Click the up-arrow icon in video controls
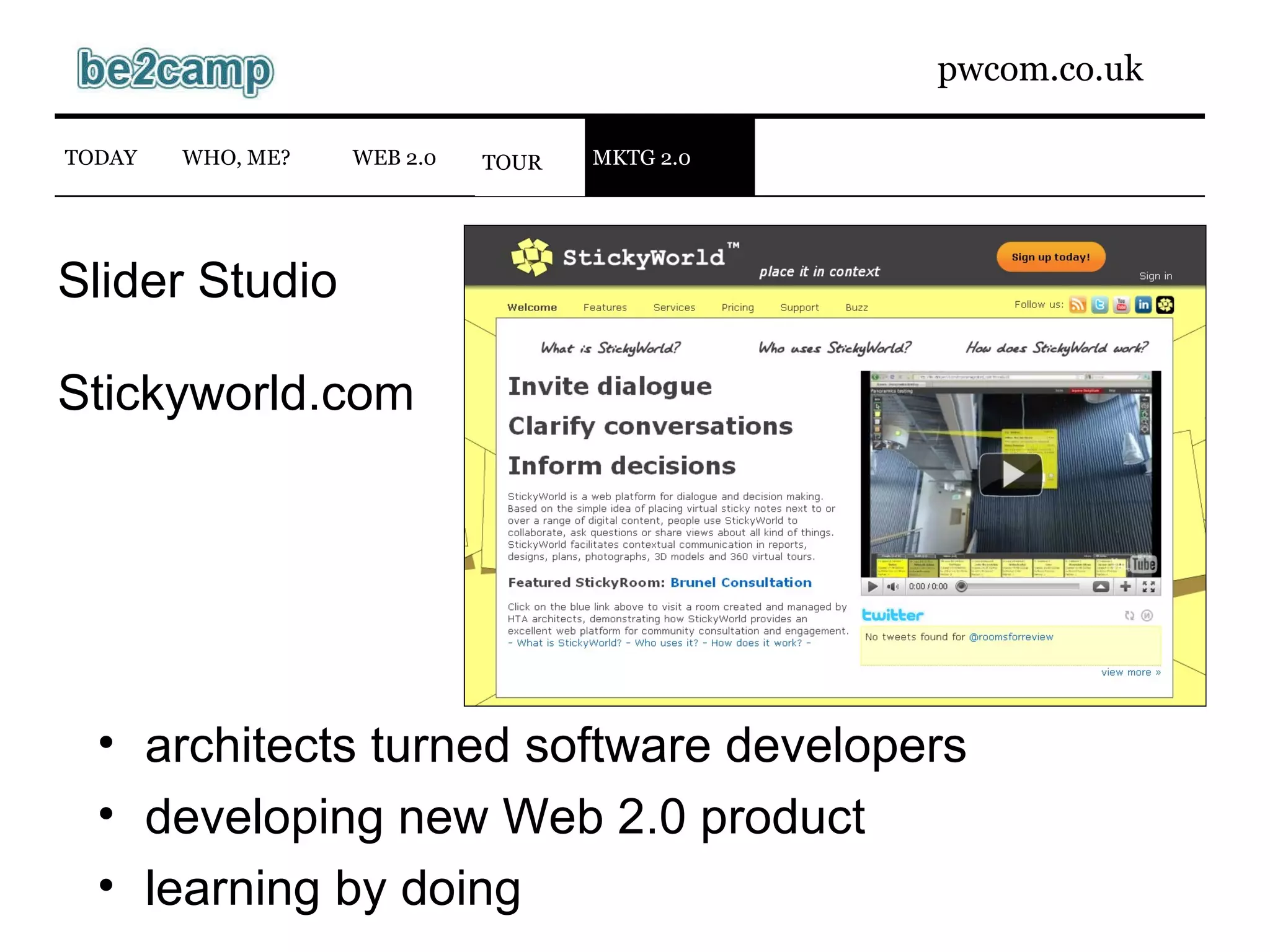This screenshot has height=952, width=1270. (1101, 586)
